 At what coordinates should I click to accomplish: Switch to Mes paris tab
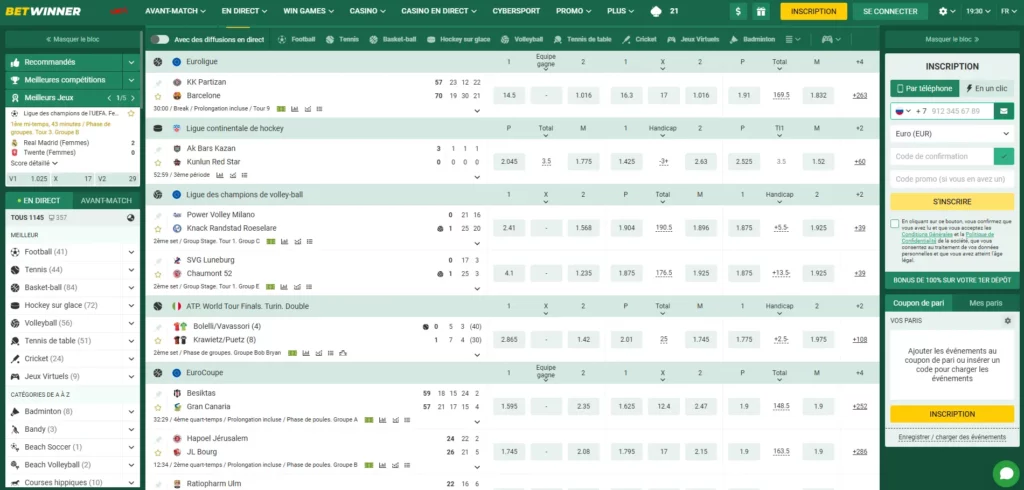point(985,303)
